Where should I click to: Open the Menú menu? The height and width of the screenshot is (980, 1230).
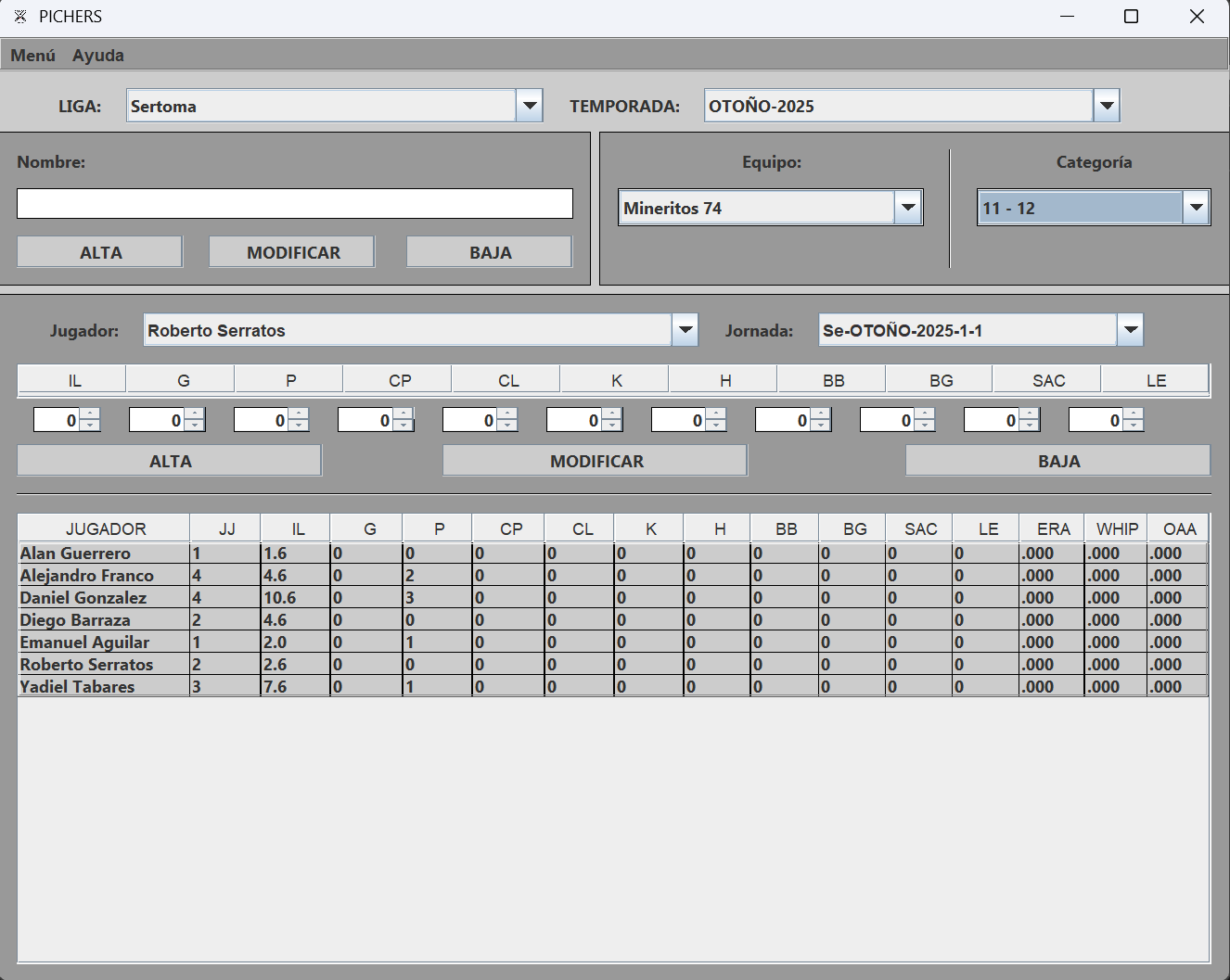[x=32, y=56]
